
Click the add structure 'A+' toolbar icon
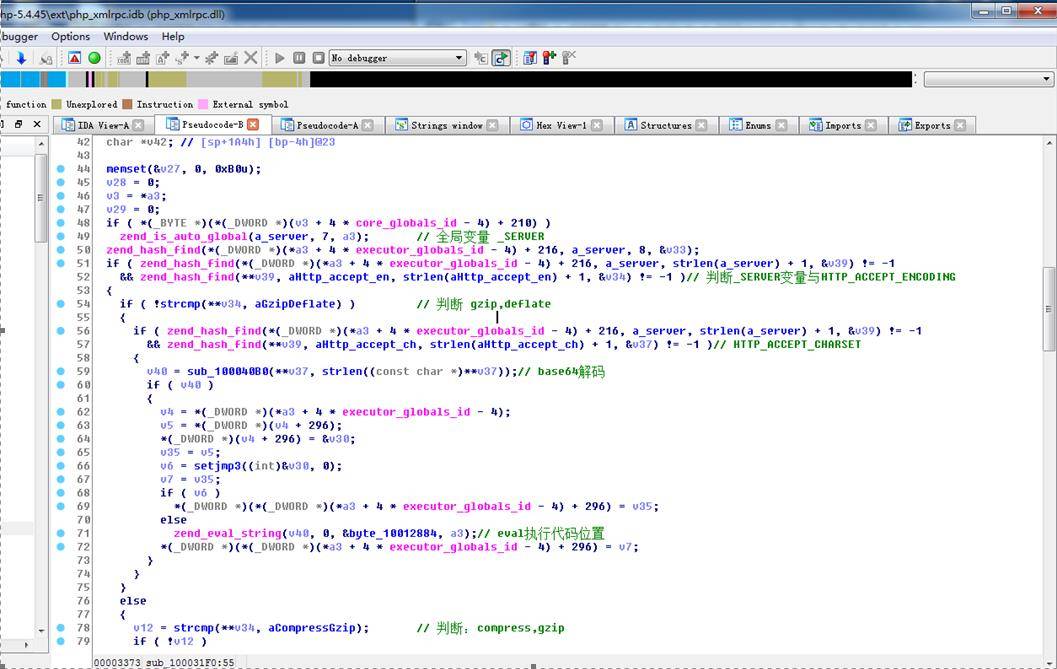162,58
